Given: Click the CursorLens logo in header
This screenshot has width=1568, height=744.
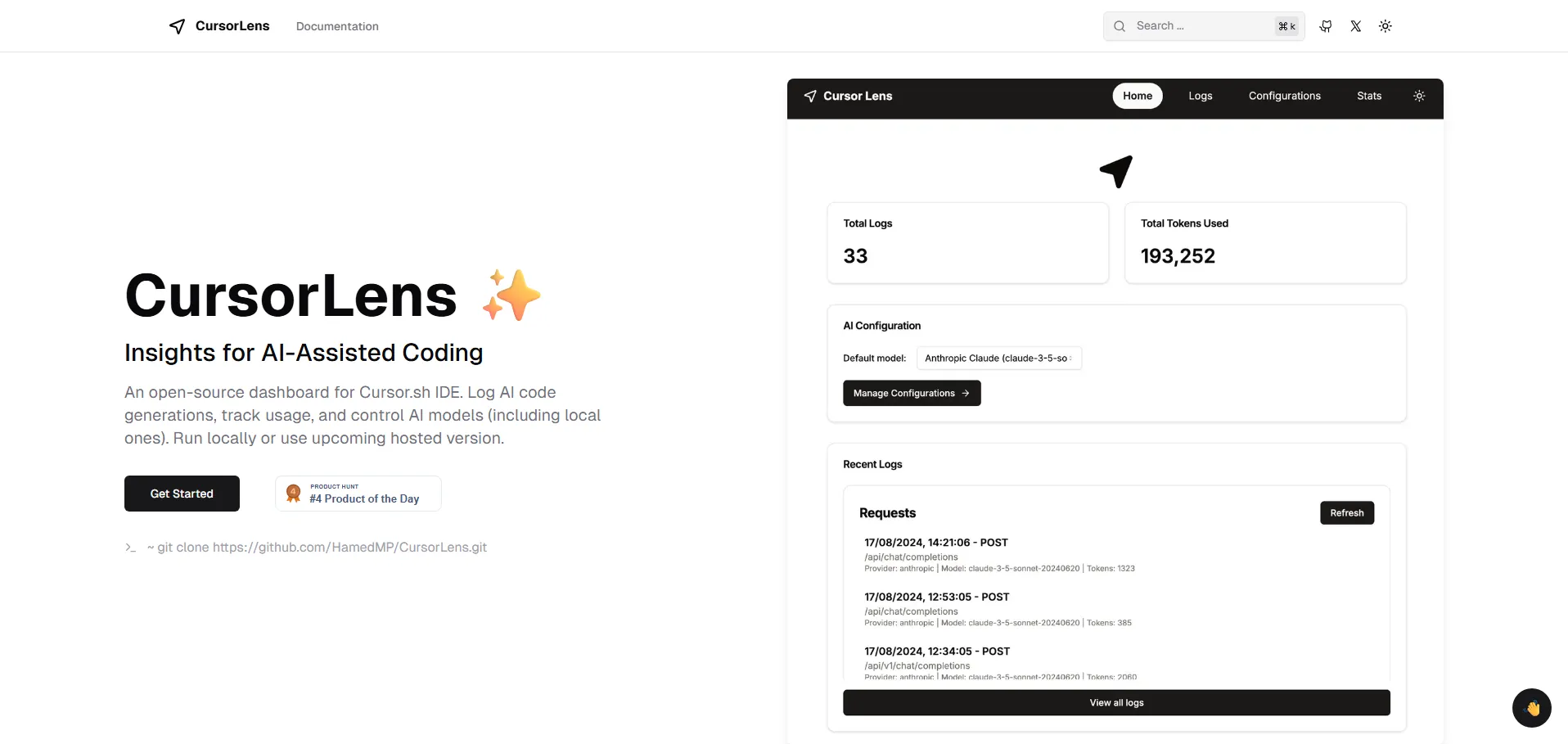Looking at the screenshot, I should (x=219, y=26).
